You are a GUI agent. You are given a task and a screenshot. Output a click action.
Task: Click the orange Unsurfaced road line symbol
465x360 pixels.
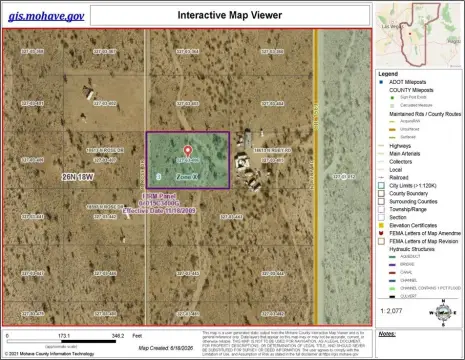(392, 129)
